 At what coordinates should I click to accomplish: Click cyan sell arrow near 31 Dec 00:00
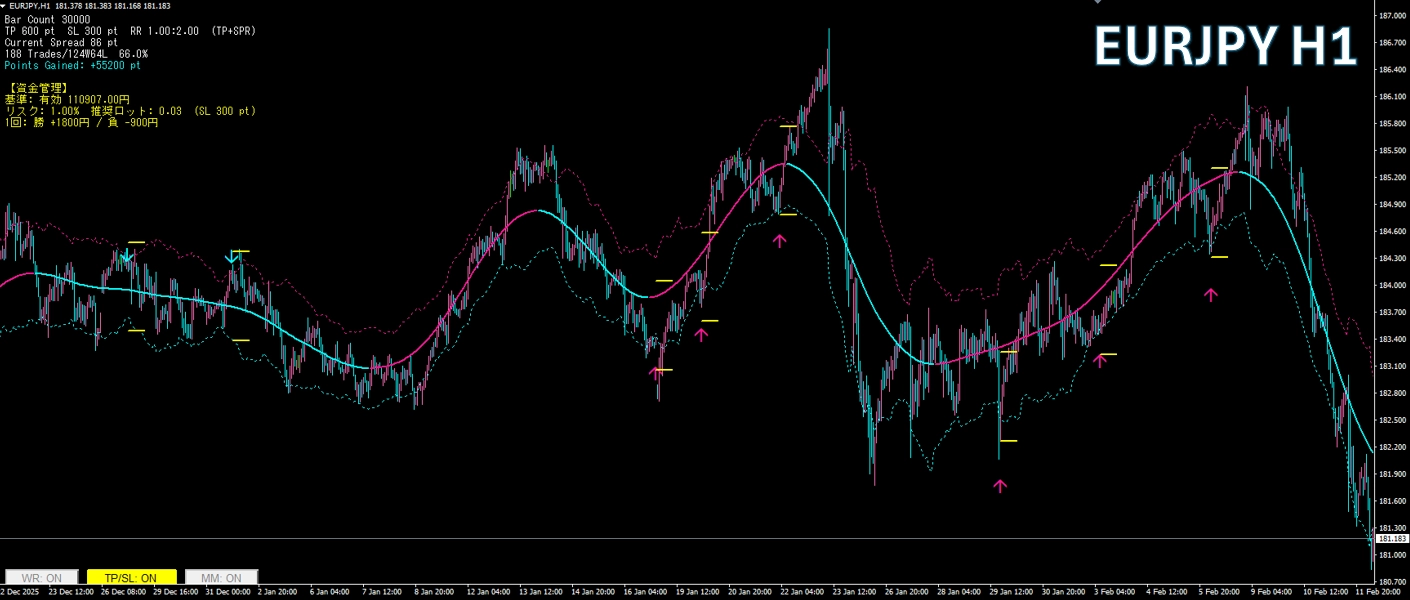click(x=232, y=257)
